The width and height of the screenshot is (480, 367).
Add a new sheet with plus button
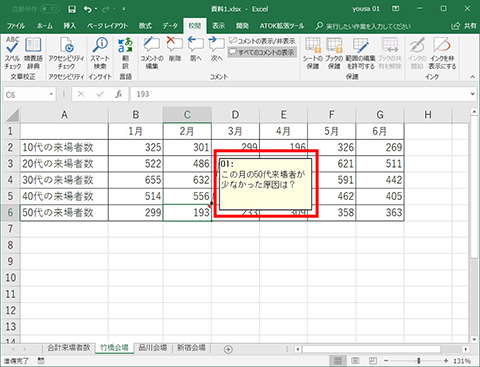pyautogui.click(x=228, y=349)
